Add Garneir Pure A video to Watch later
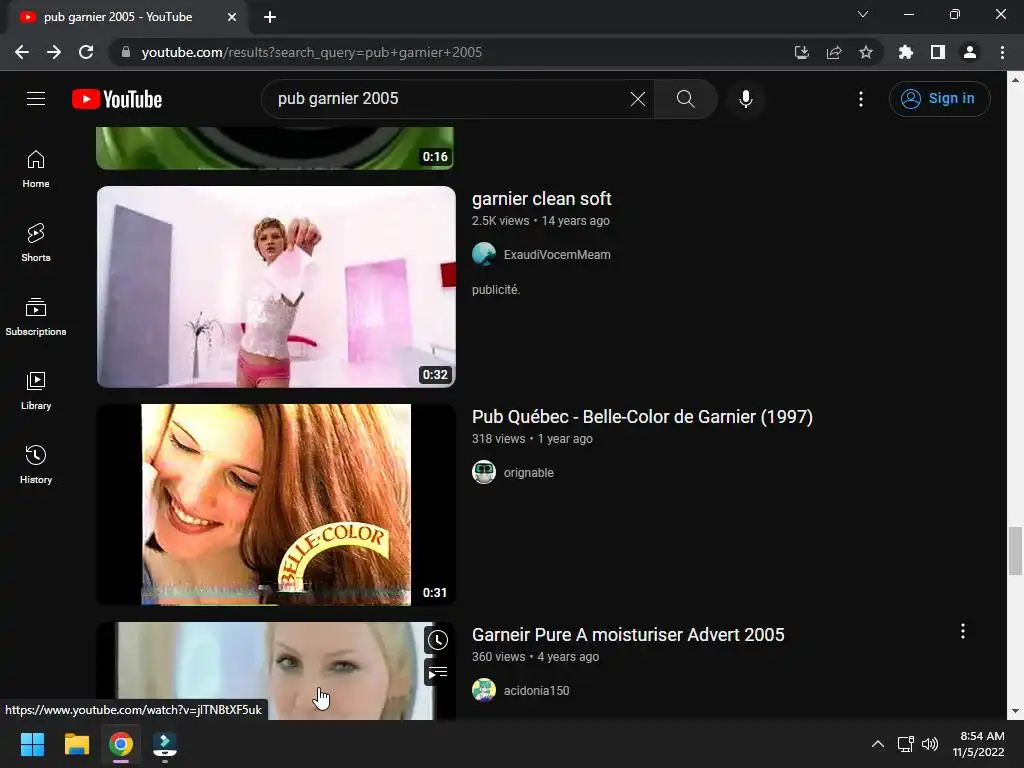Viewport: 1024px width, 768px height. tap(438, 640)
